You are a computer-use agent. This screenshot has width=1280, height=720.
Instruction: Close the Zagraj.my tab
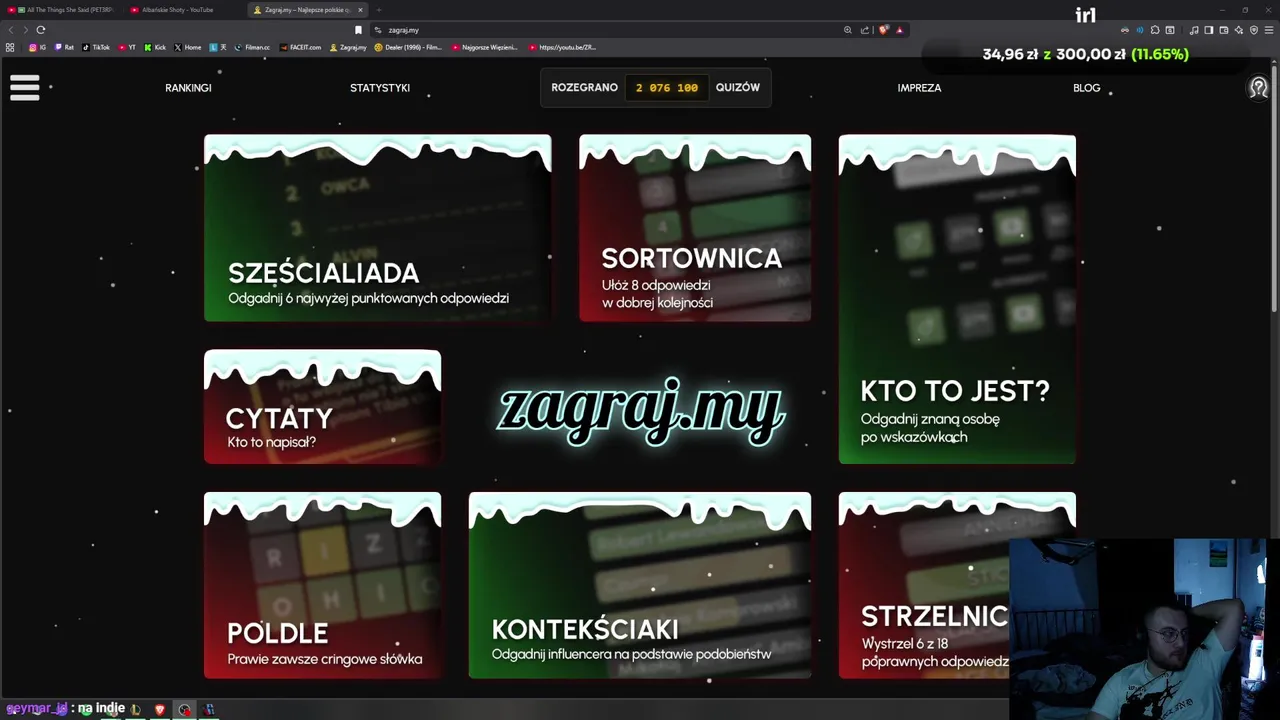360,10
